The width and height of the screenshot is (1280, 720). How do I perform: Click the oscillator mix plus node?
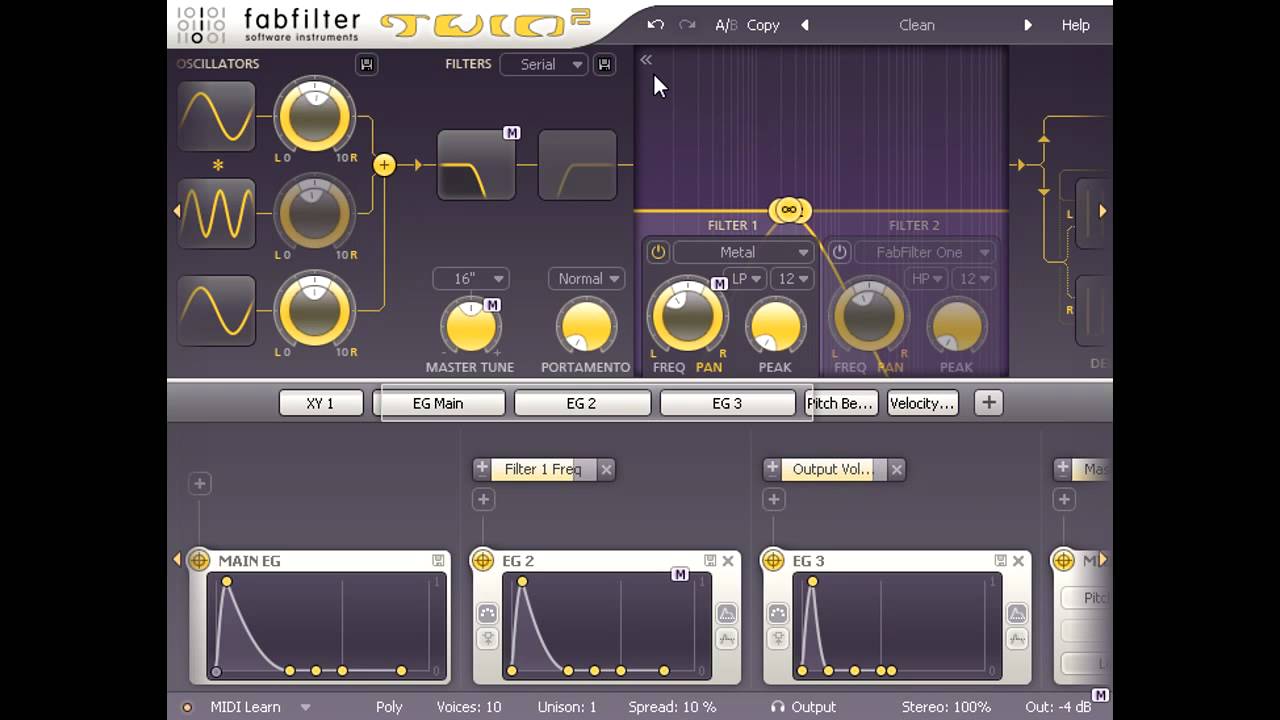coord(384,165)
